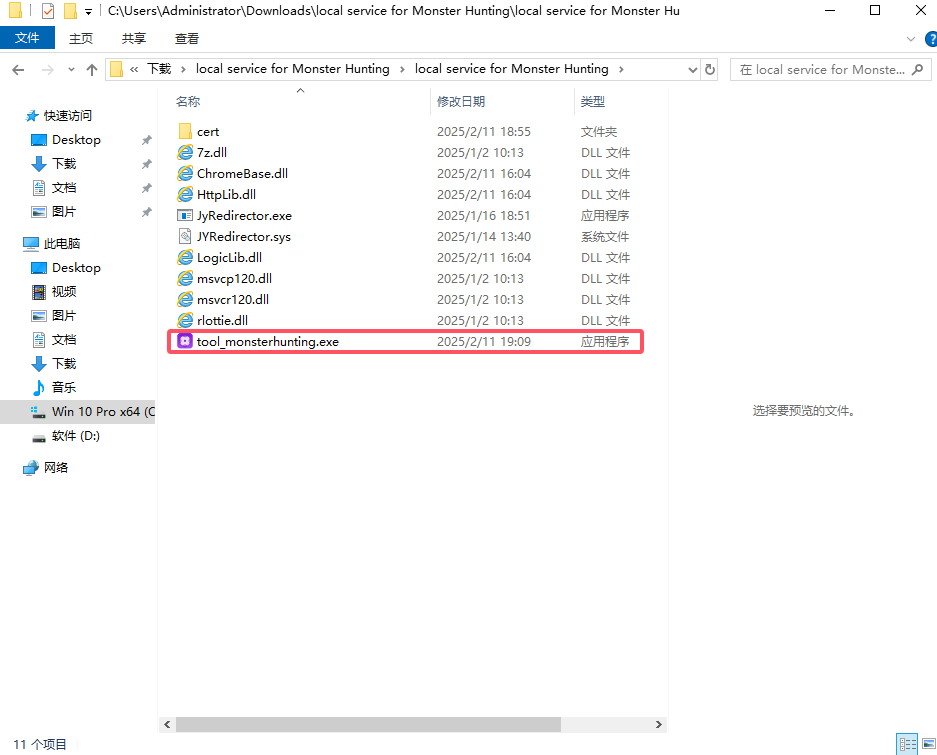Expand chevron after last breadcrumb folder
Viewport: 937px width, 755px height.
pos(621,69)
